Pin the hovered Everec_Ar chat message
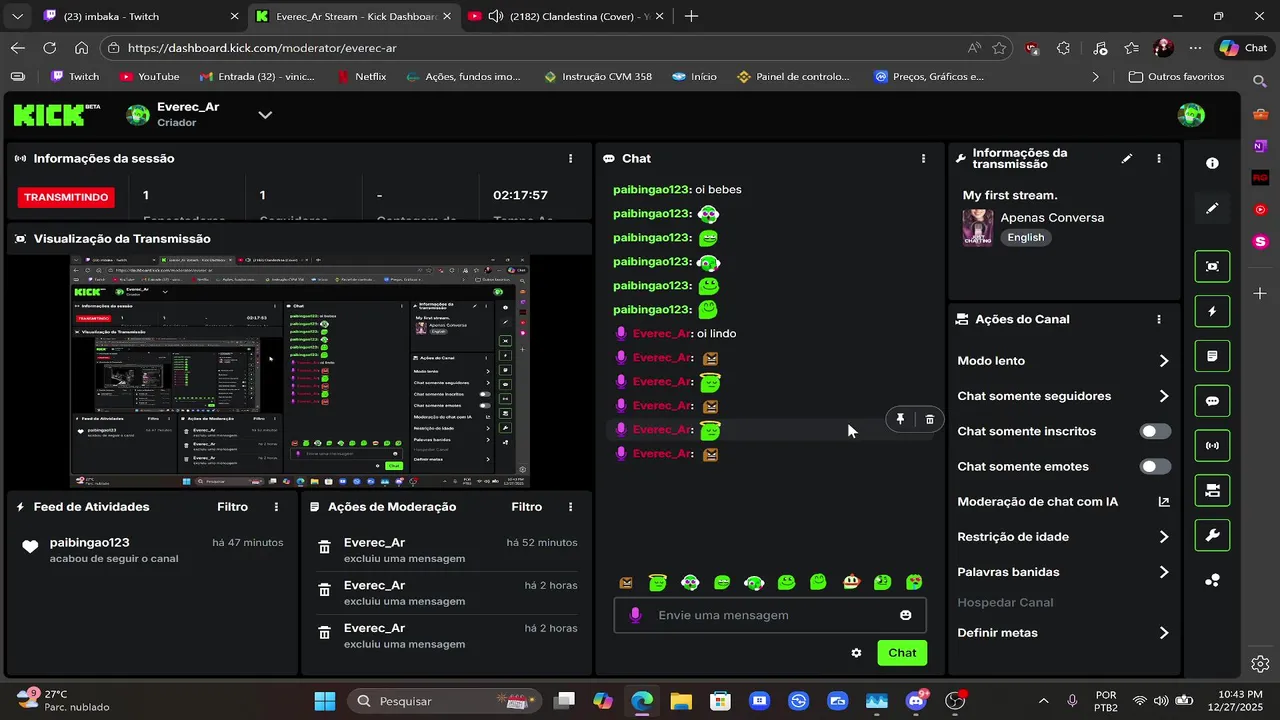This screenshot has width=1280, height=720. tap(900, 419)
